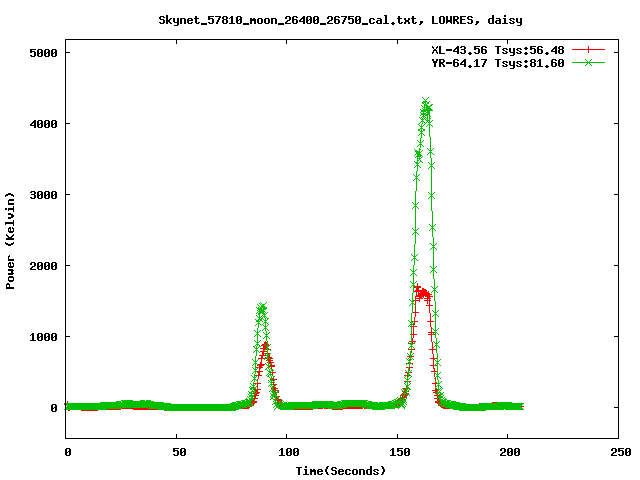Viewport: 640px width, 480px height.
Task: Click the x-axis tick value 50
Action: pos(179,452)
